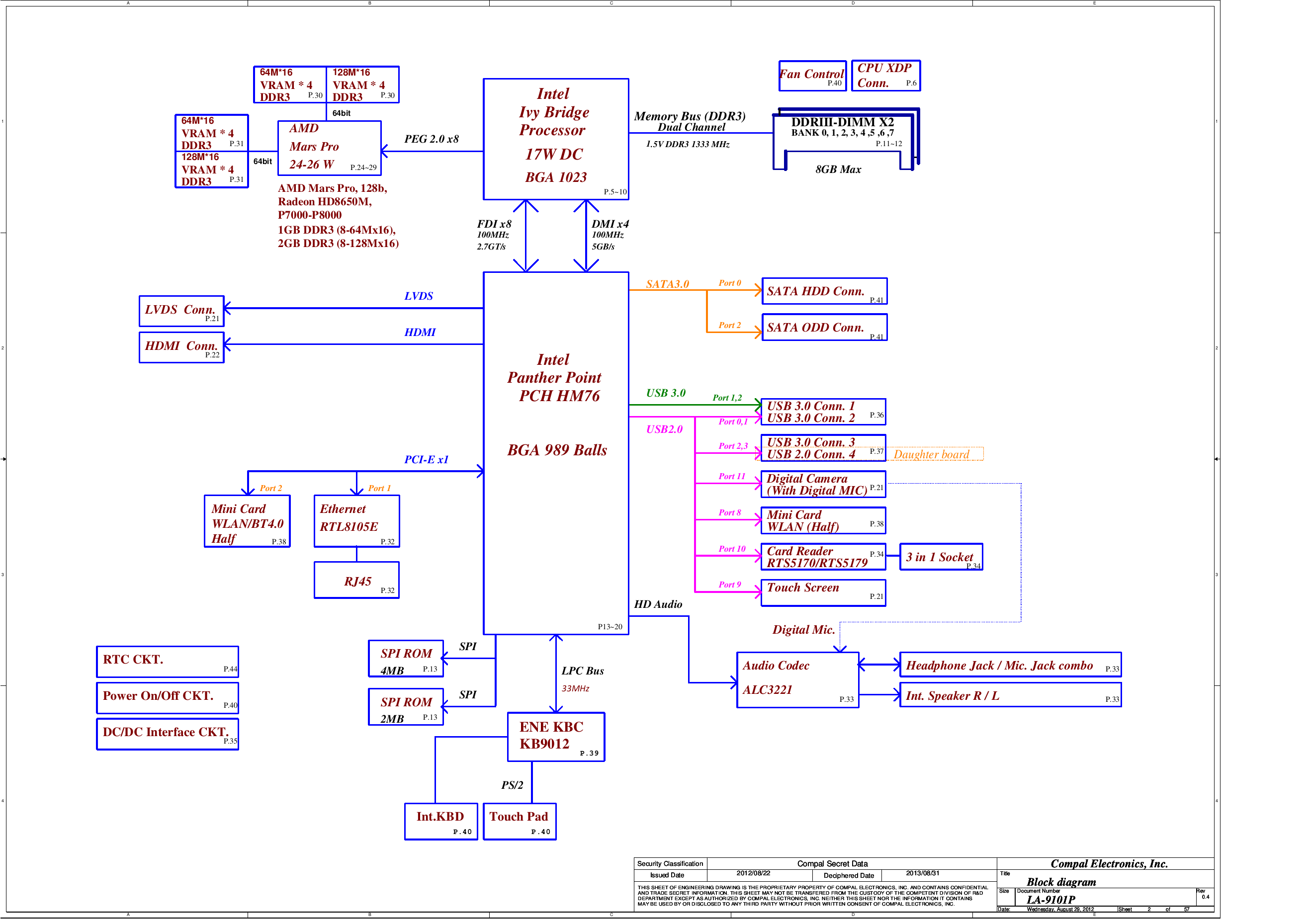Click the LVDS Conn. block
1308x924 pixels.
click(181, 311)
